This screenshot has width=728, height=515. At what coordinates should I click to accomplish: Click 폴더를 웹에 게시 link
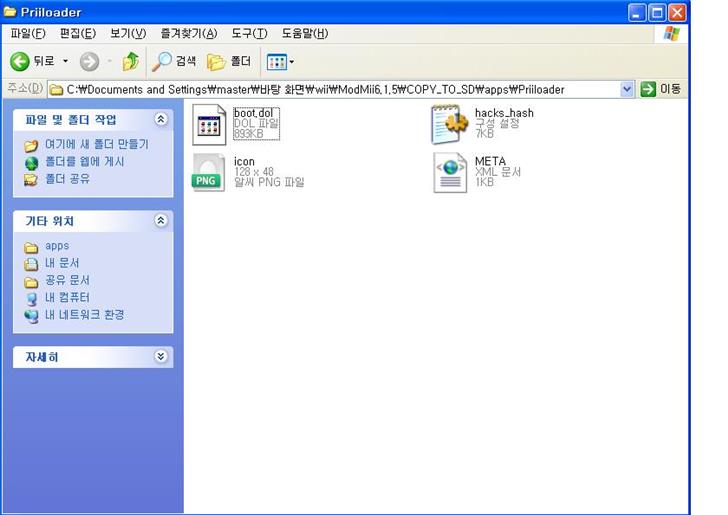tap(84, 161)
